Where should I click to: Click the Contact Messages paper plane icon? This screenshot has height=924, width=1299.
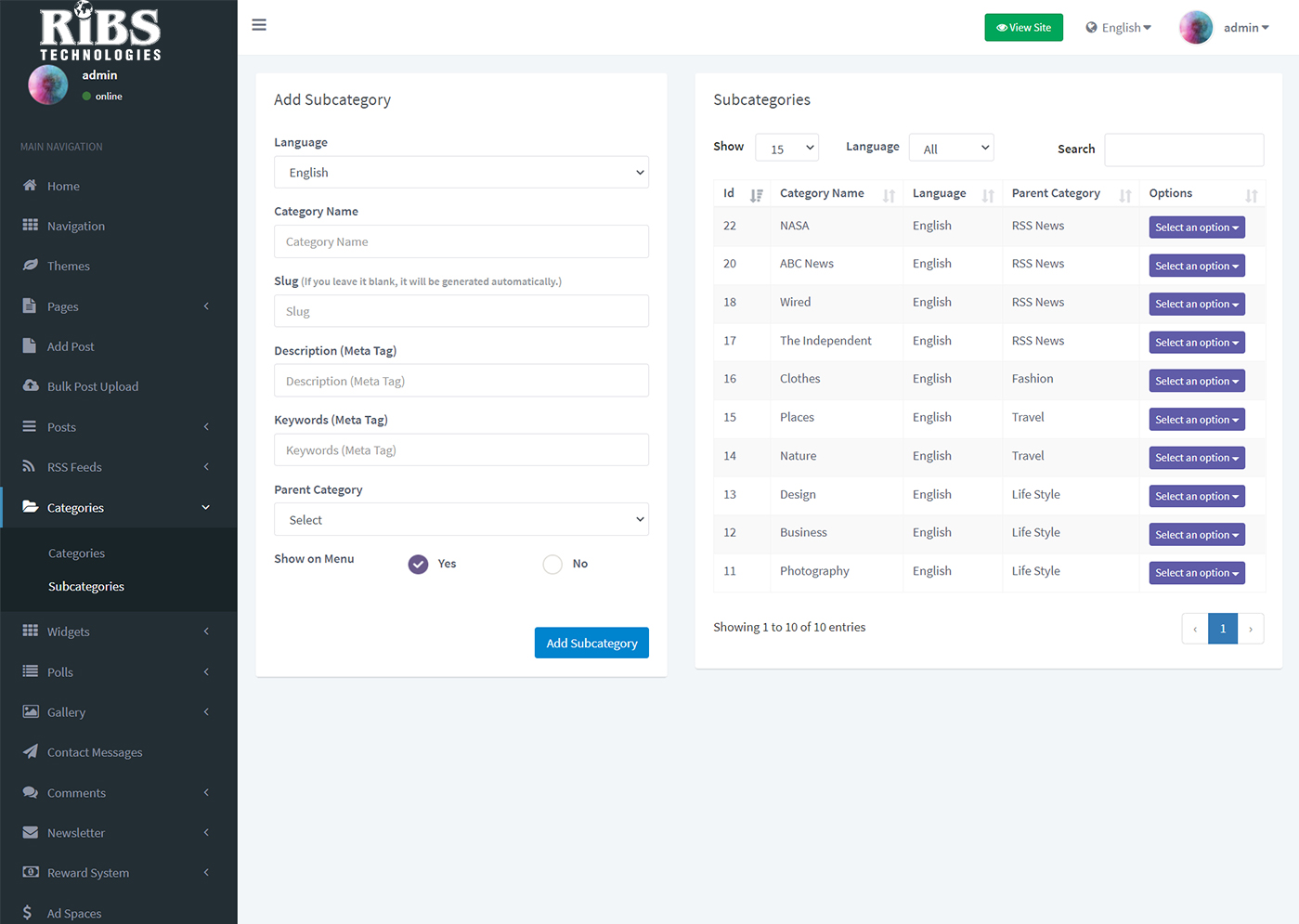click(30, 752)
